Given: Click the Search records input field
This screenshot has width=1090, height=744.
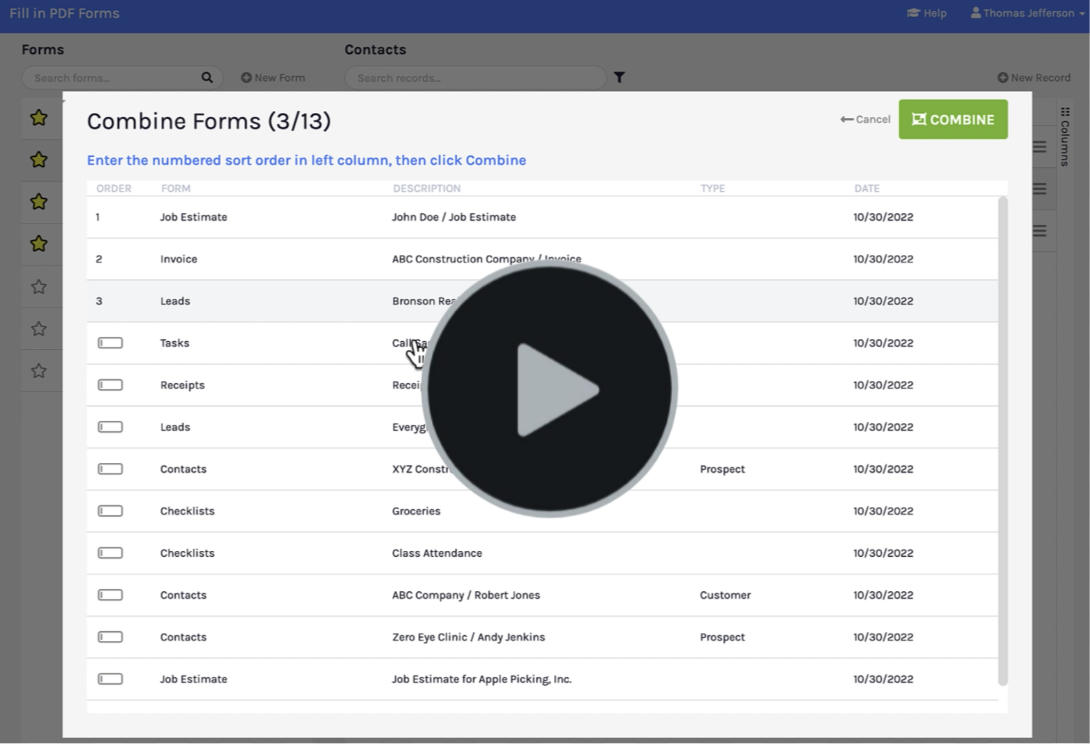Looking at the screenshot, I should click(x=475, y=78).
